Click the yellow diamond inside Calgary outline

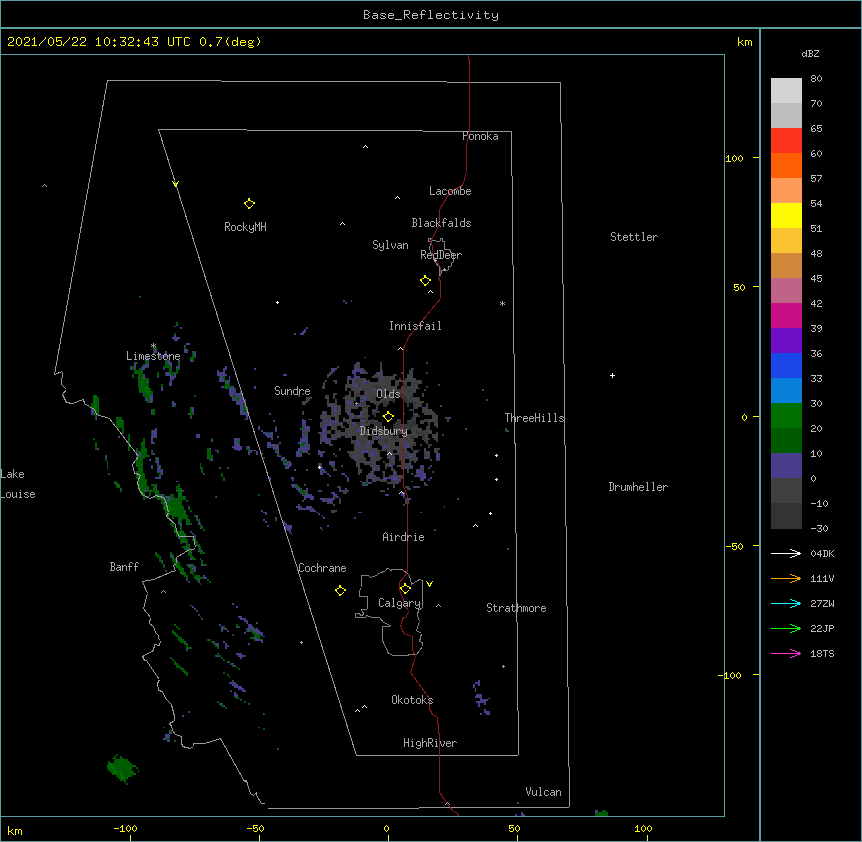click(405, 589)
